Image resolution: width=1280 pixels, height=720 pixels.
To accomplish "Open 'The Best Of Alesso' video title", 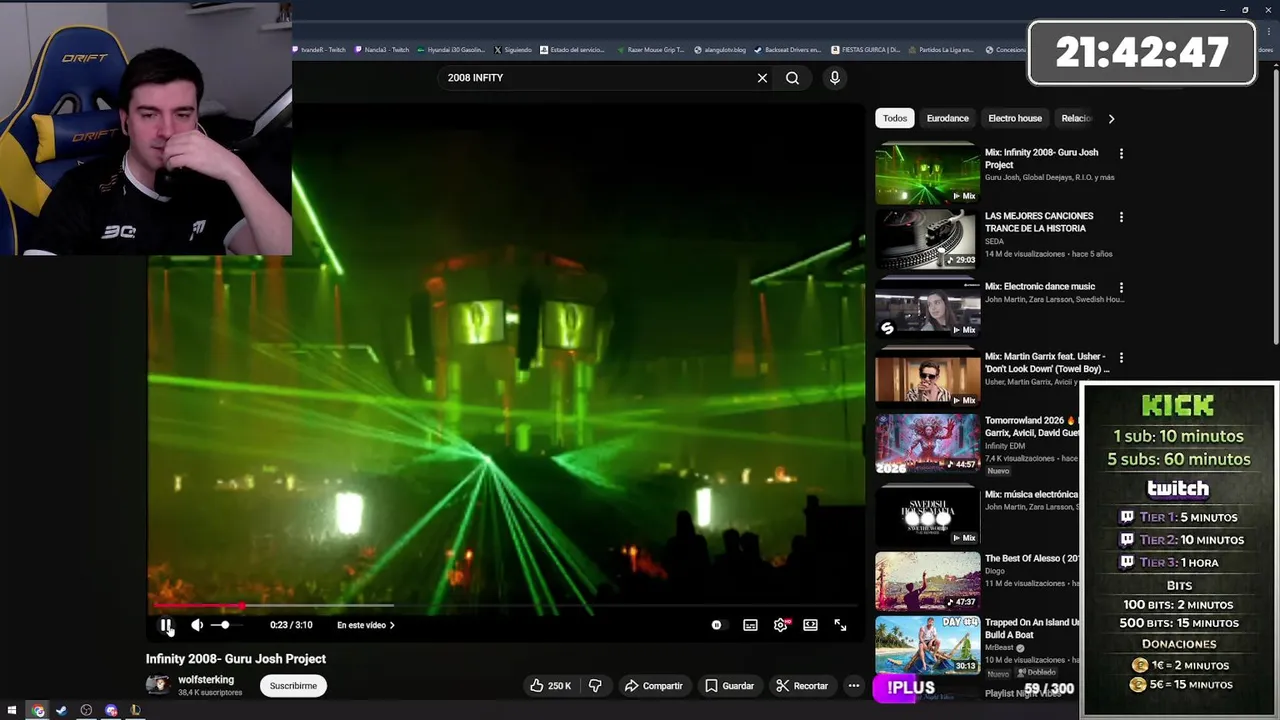I will pyautogui.click(x=1032, y=559).
